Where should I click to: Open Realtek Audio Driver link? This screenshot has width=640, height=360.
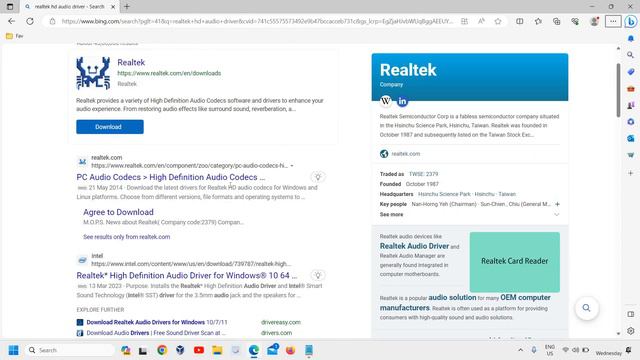point(414,246)
